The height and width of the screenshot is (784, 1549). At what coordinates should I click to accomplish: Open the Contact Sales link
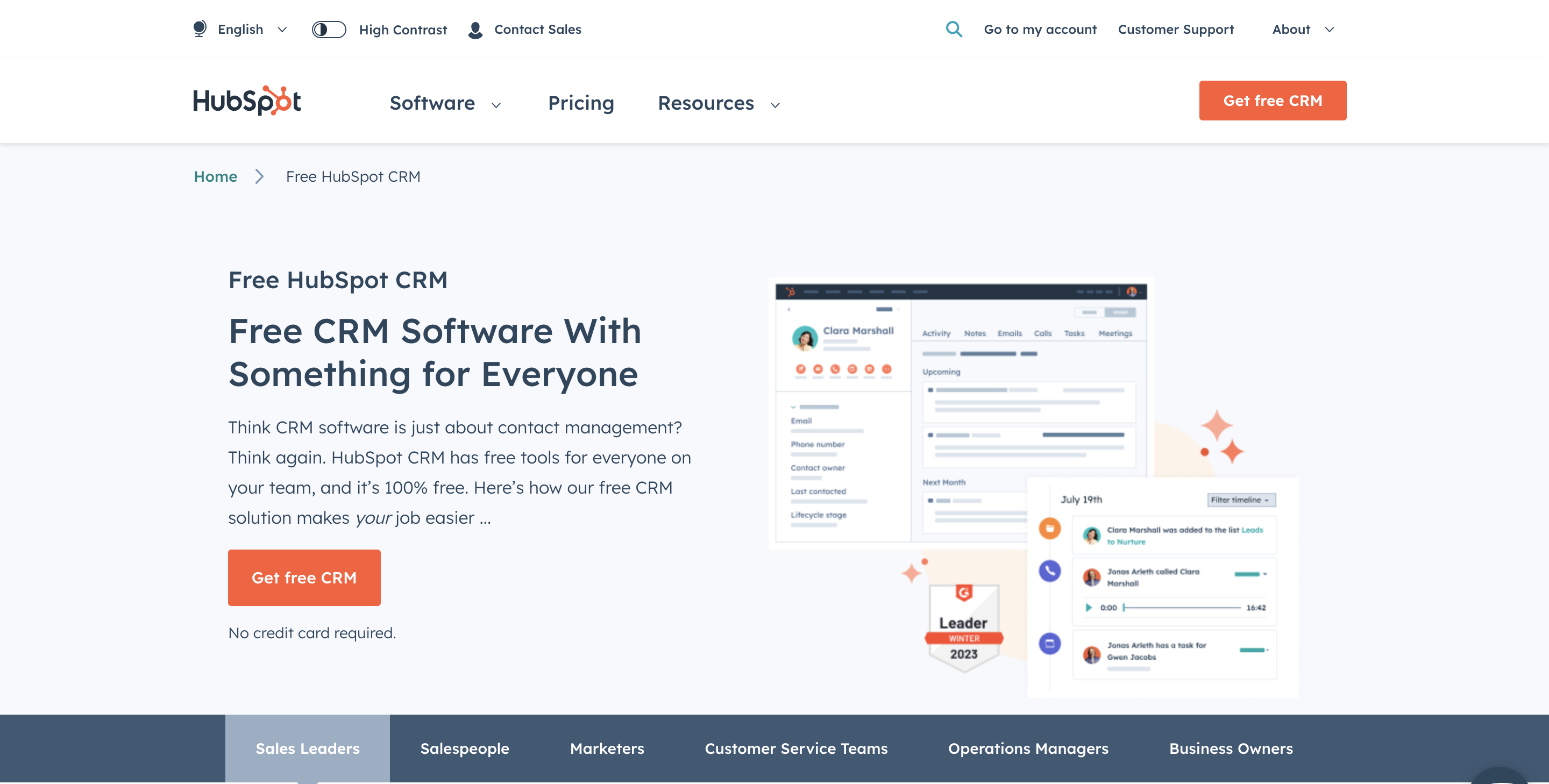click(538, 30)
